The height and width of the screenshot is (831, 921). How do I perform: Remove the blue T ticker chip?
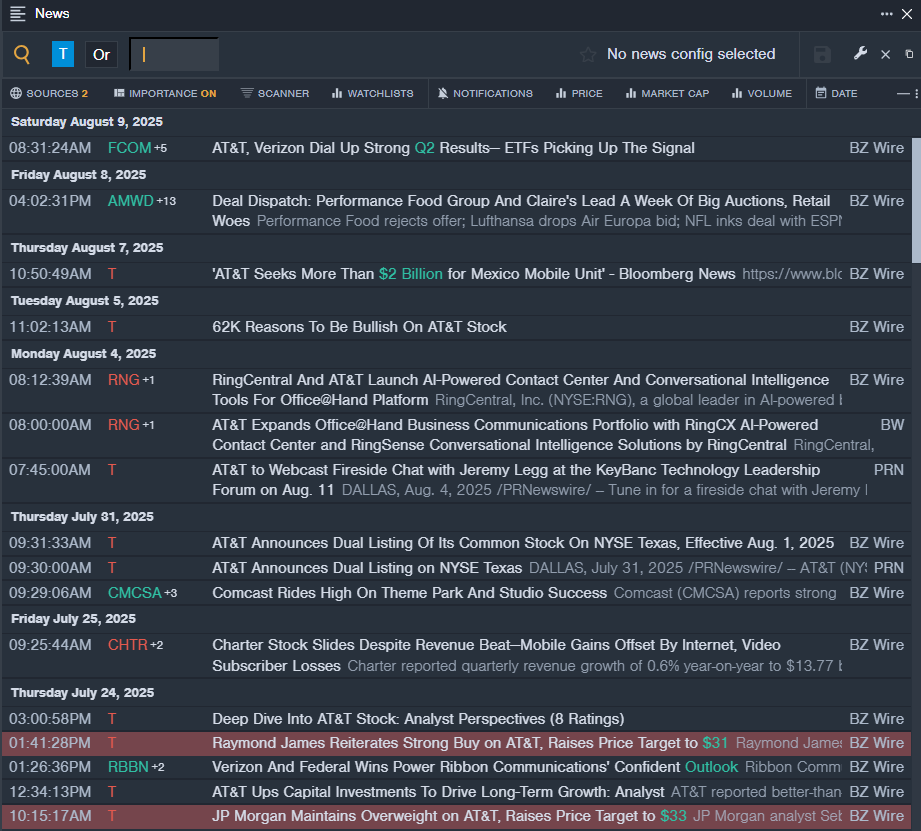coord(63,54)
